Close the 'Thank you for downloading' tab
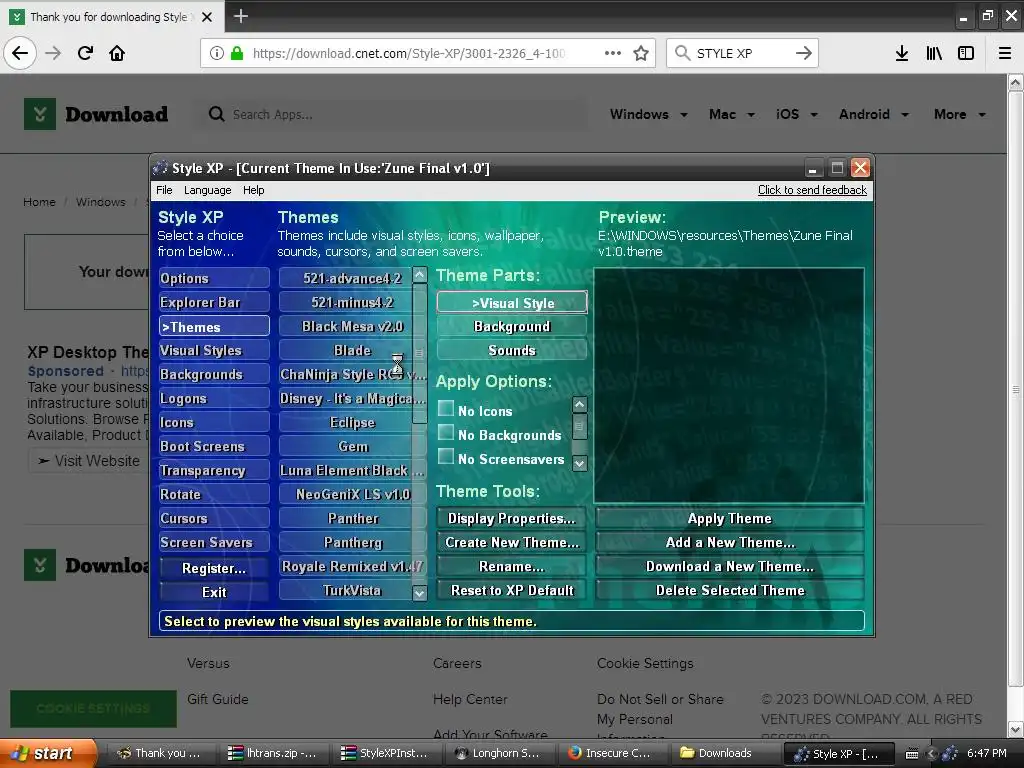 coord(207,17)
